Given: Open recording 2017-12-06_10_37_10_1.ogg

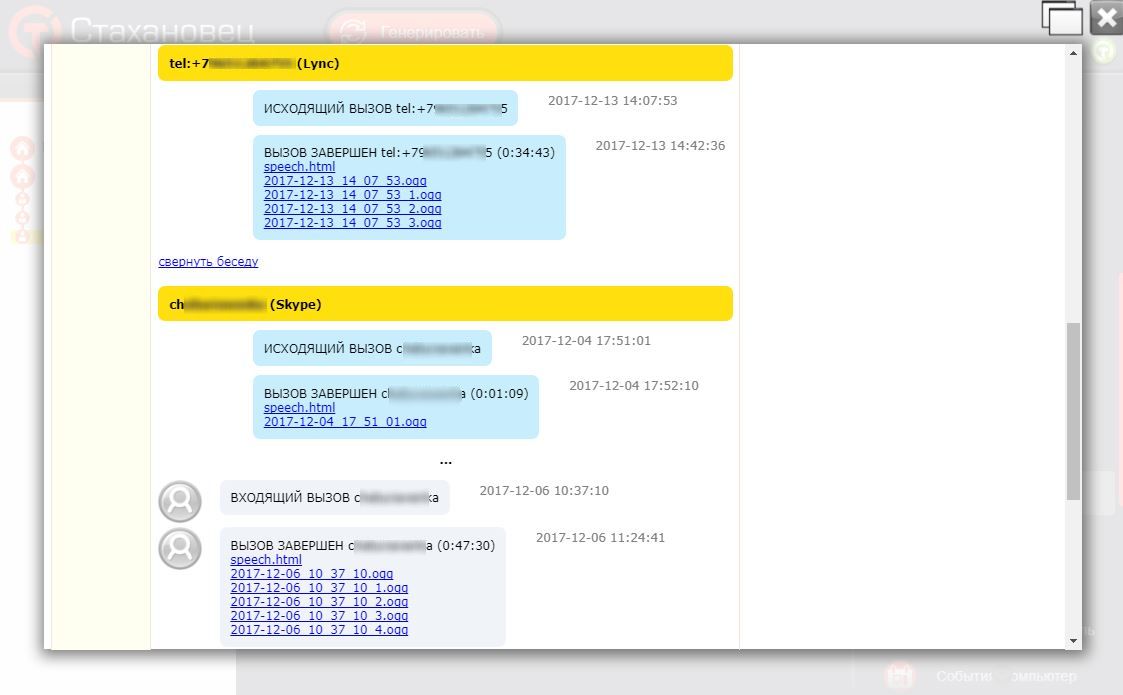Looking at the screenshot, I should click(319, 588).
